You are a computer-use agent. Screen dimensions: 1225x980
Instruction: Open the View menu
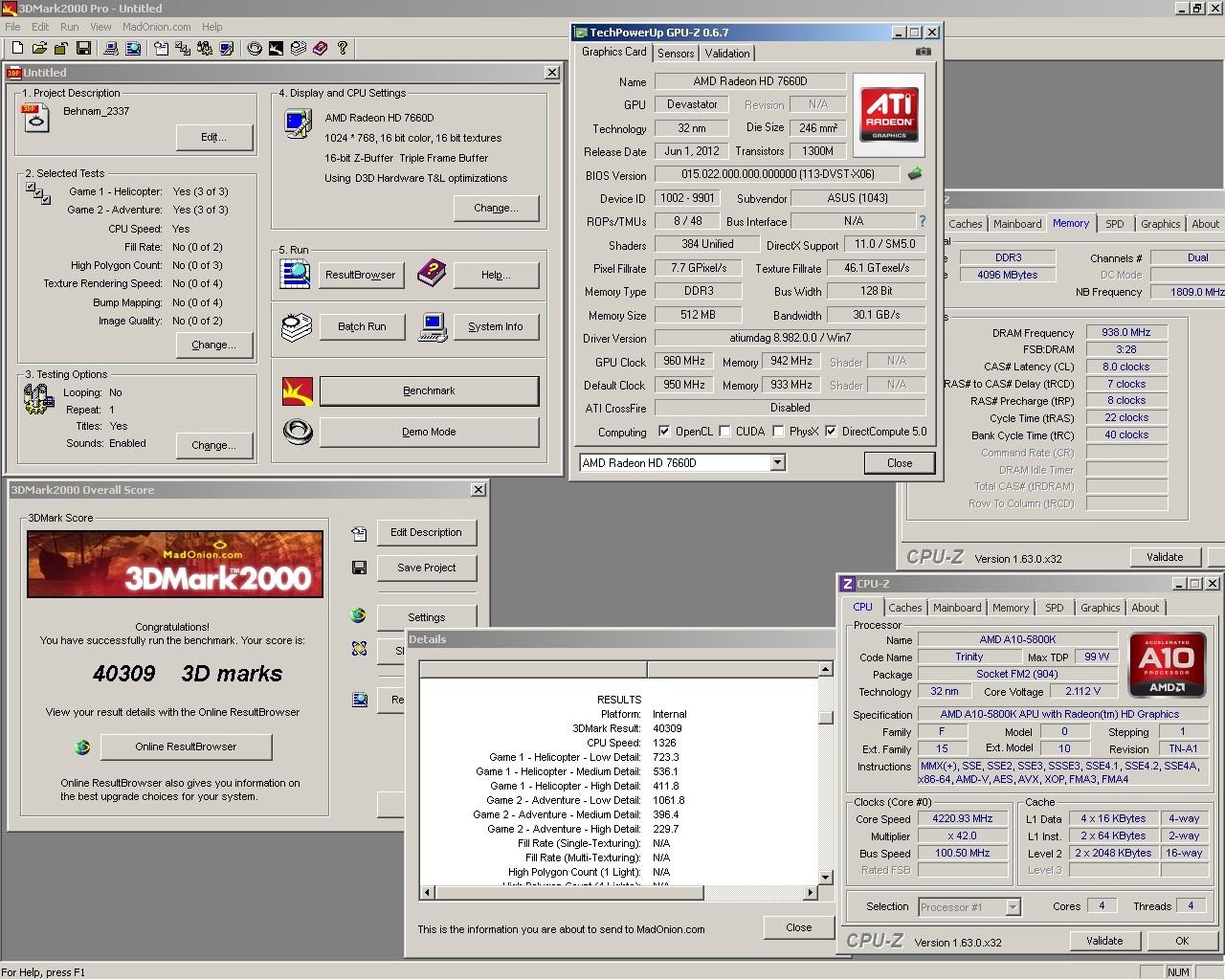(x=100, y=27)
